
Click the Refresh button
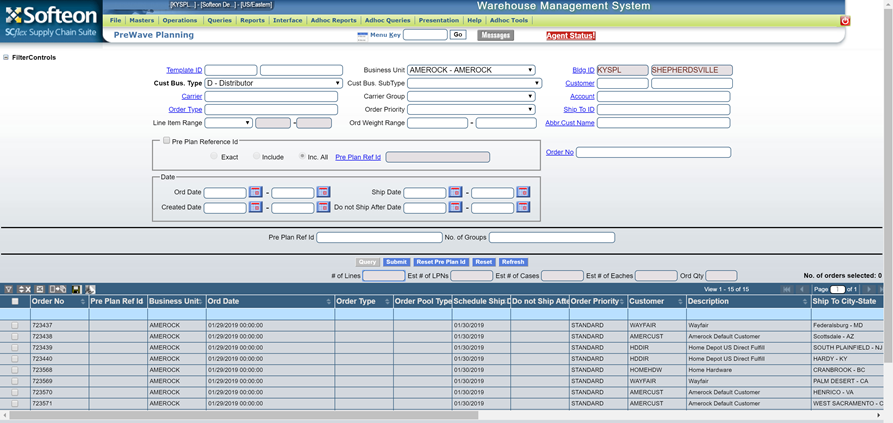pos(513,262)
